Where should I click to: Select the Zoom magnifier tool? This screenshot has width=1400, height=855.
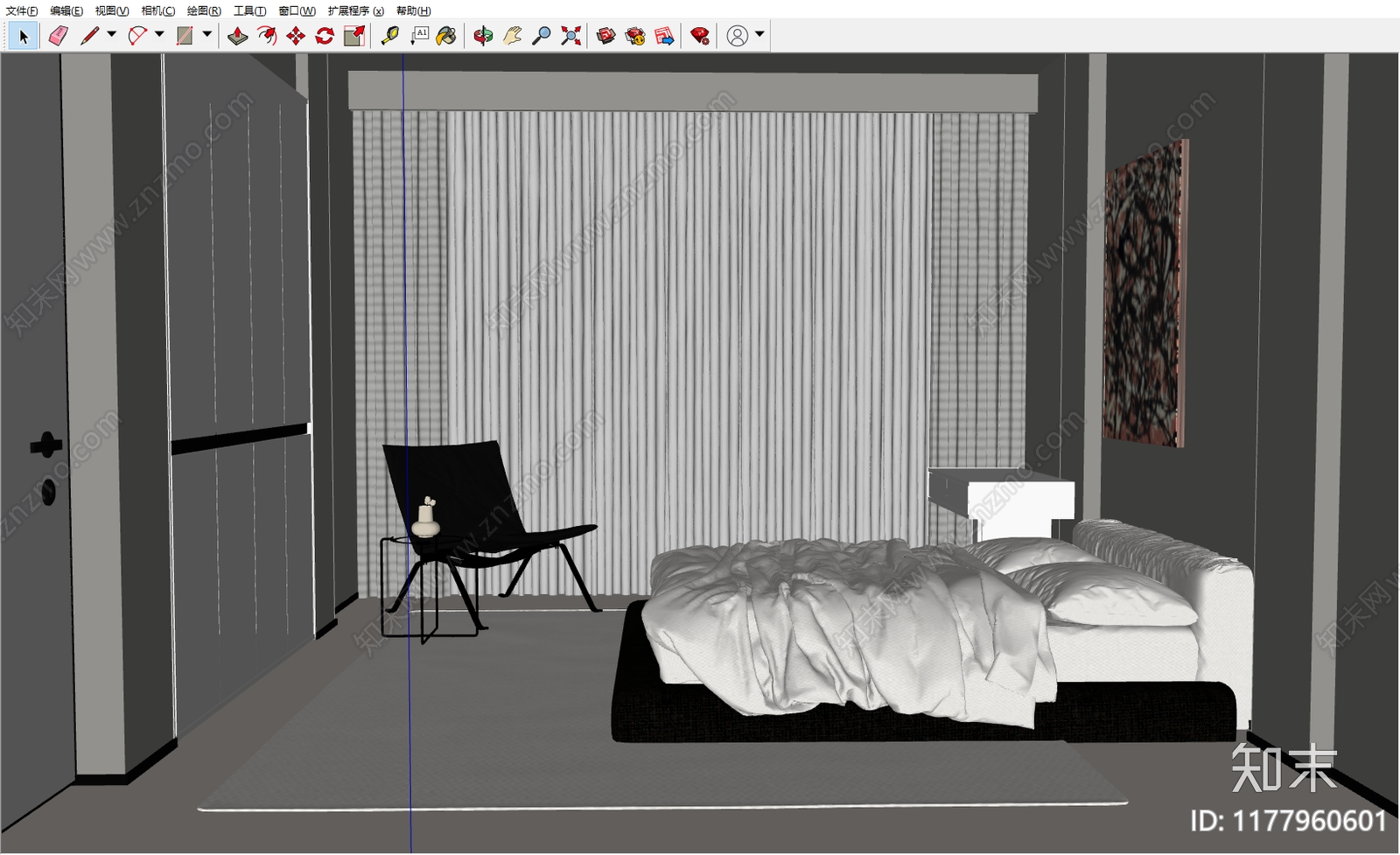(x=542, y=36)
